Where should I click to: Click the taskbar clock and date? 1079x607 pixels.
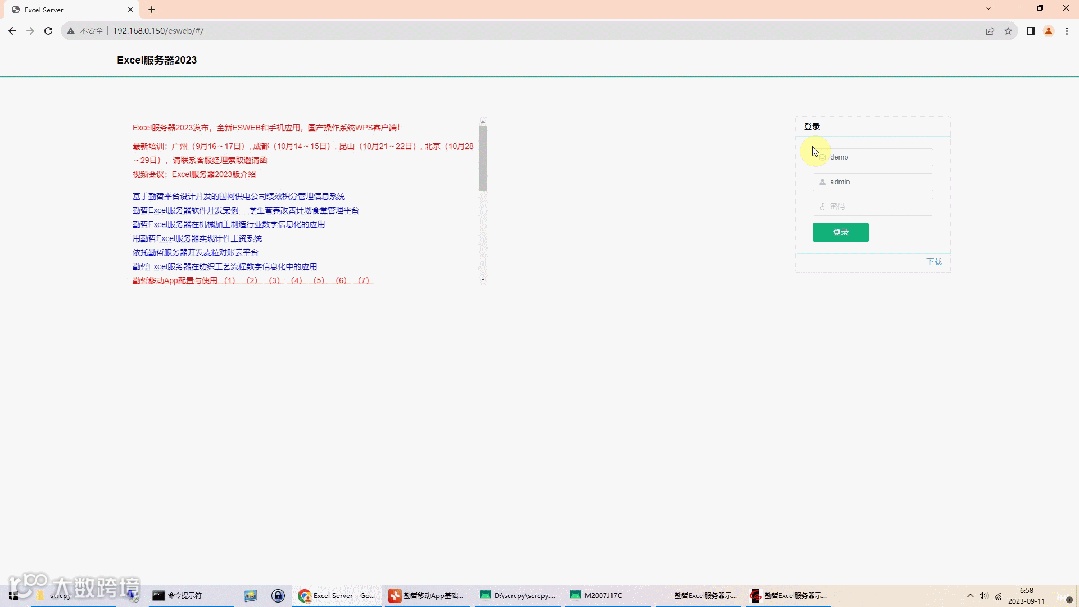[1027, 596]
